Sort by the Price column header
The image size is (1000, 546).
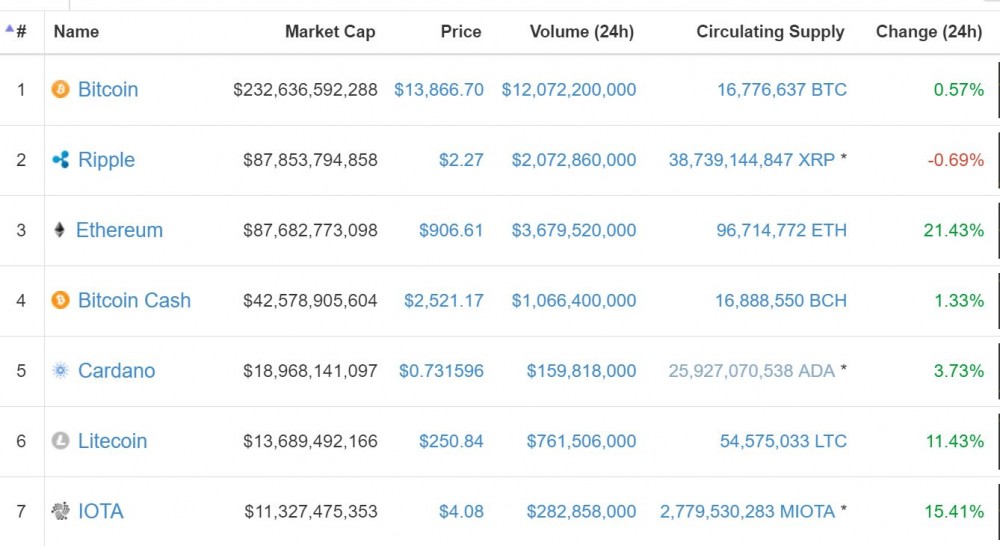coord(460,31)
